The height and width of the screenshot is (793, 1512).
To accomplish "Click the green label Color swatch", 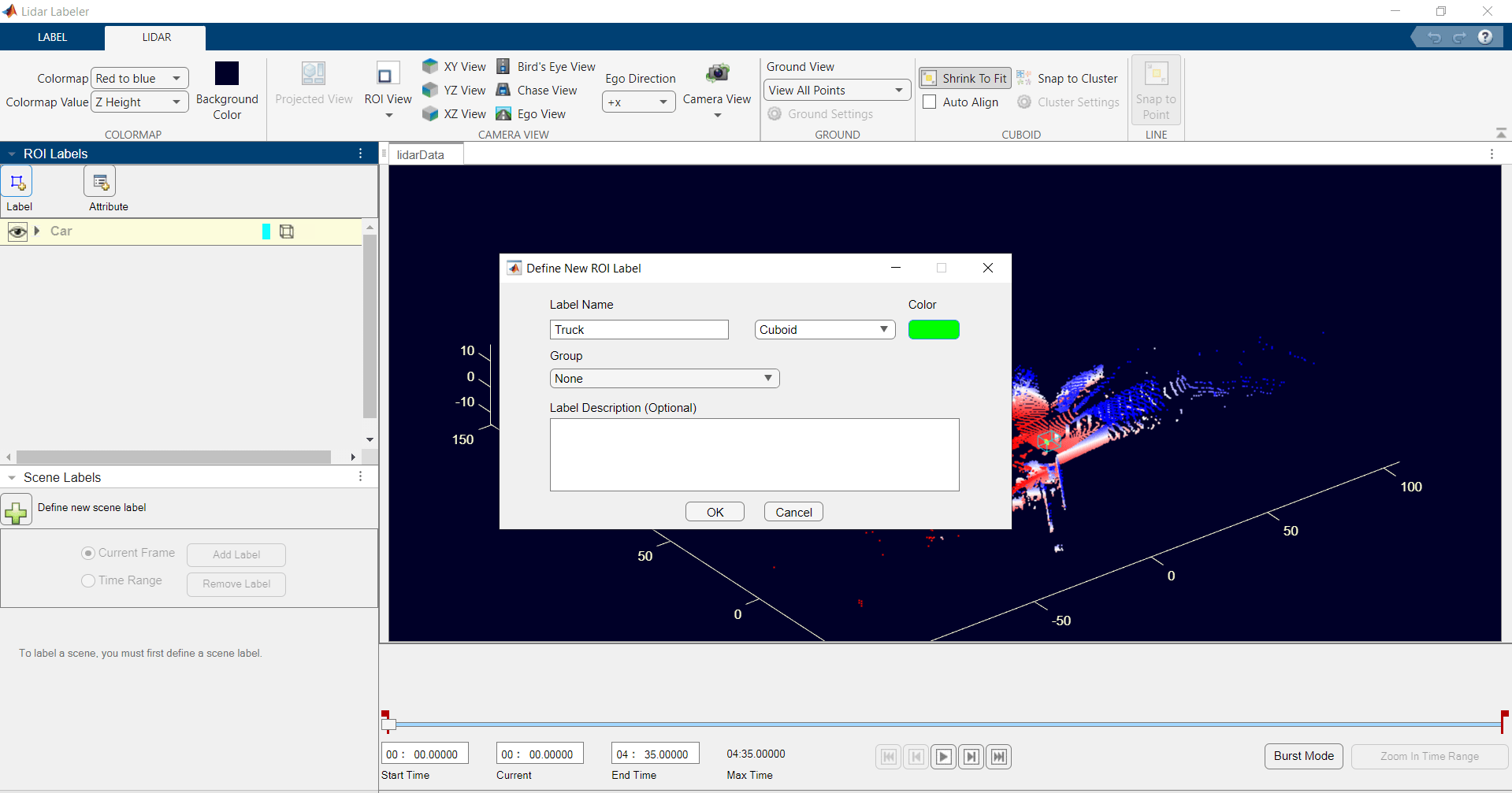I will click(x=934, y=330).
